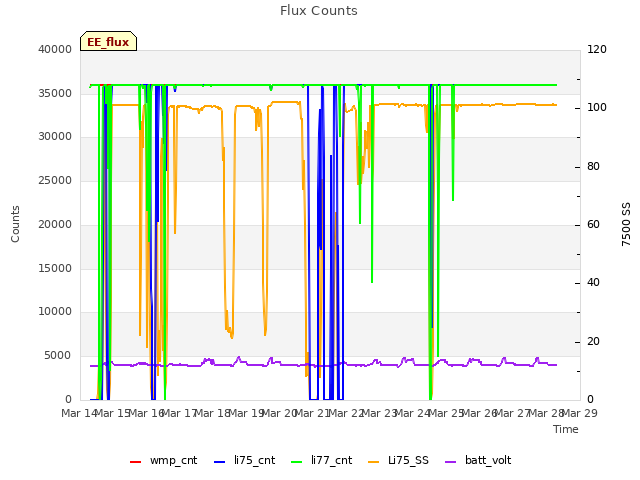
Task: Click the Flux Counts chart title
Action: pos(319,11)
